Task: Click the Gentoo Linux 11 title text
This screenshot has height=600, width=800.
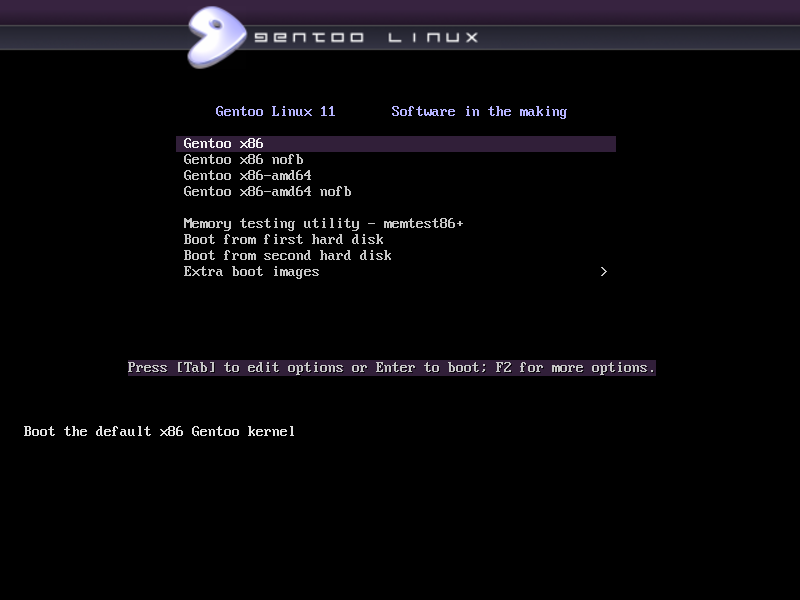Action: [x=275, y=111]
